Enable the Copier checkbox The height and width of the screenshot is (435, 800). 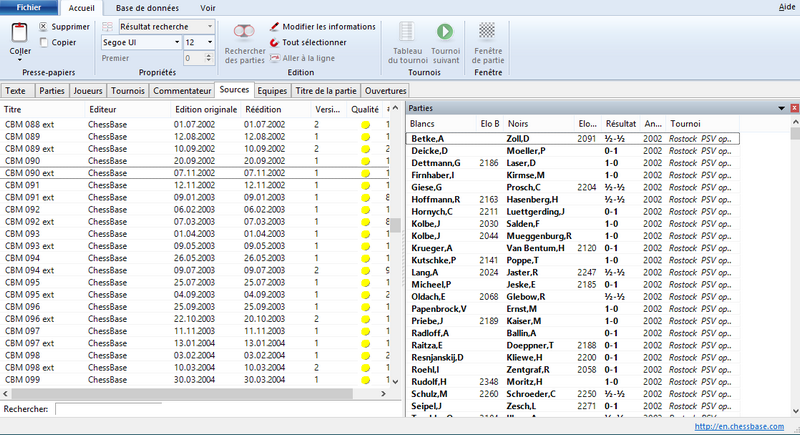click(43, 43)
